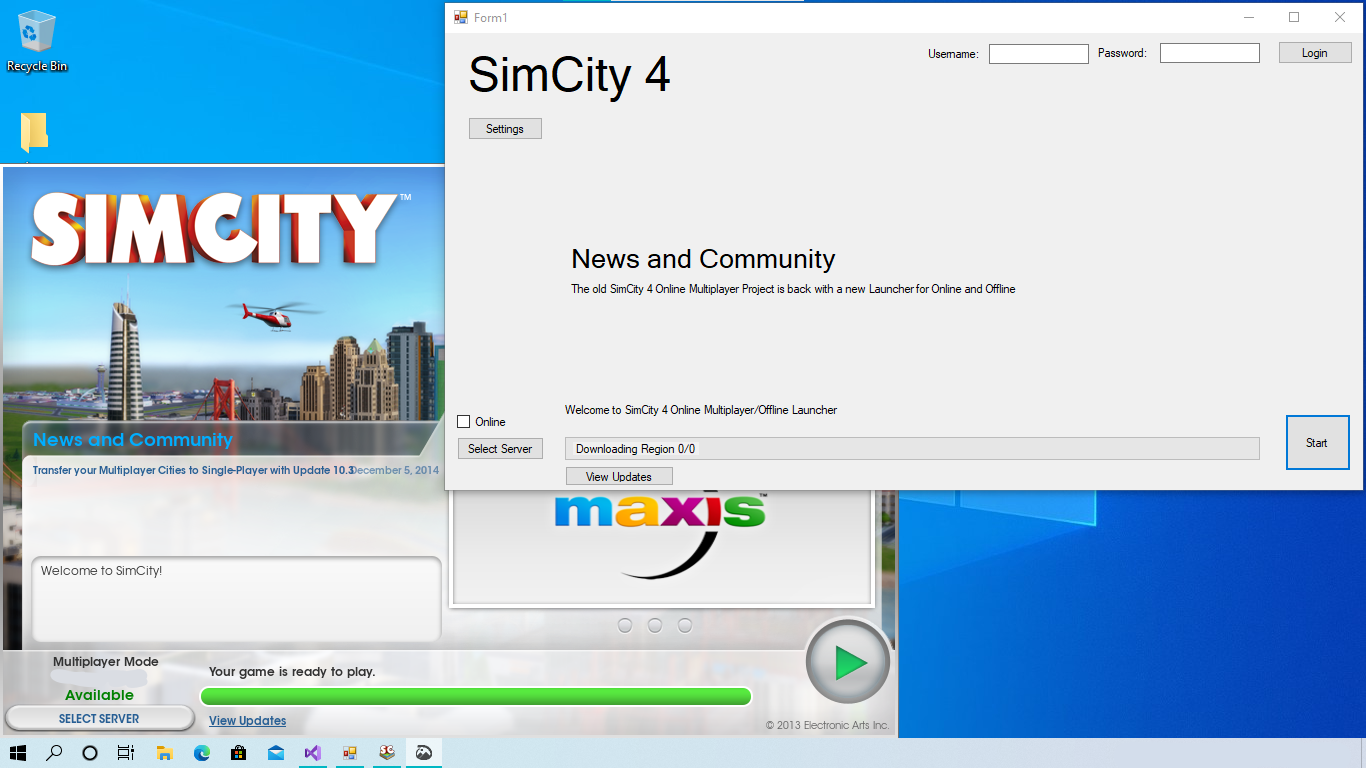Viewport: 1366px width, 768px height.
Task: Select the first carousel dot under Maxis banner
Action: [x=625, y=625]
